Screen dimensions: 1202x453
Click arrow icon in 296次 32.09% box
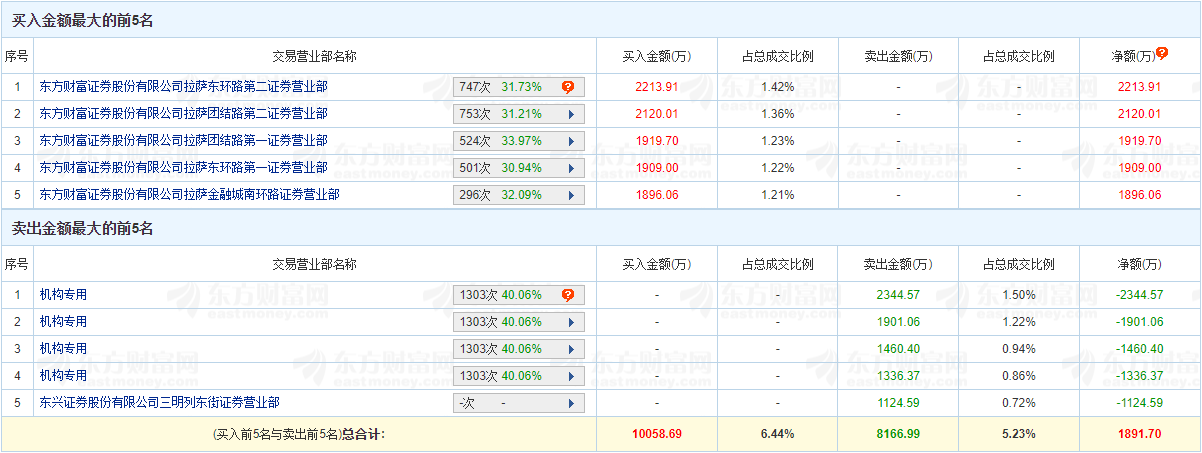click(x=571, y=195)
